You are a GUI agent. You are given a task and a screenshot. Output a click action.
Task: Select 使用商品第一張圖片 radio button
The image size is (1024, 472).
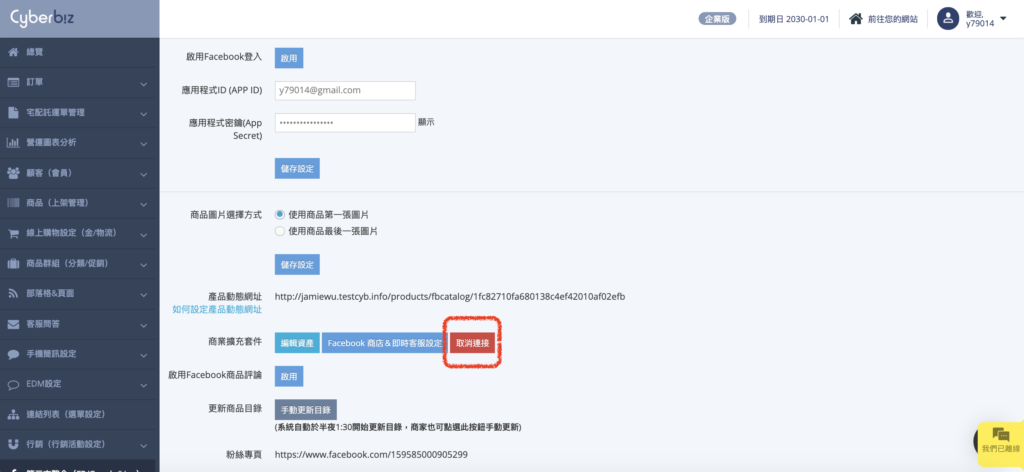280,214
